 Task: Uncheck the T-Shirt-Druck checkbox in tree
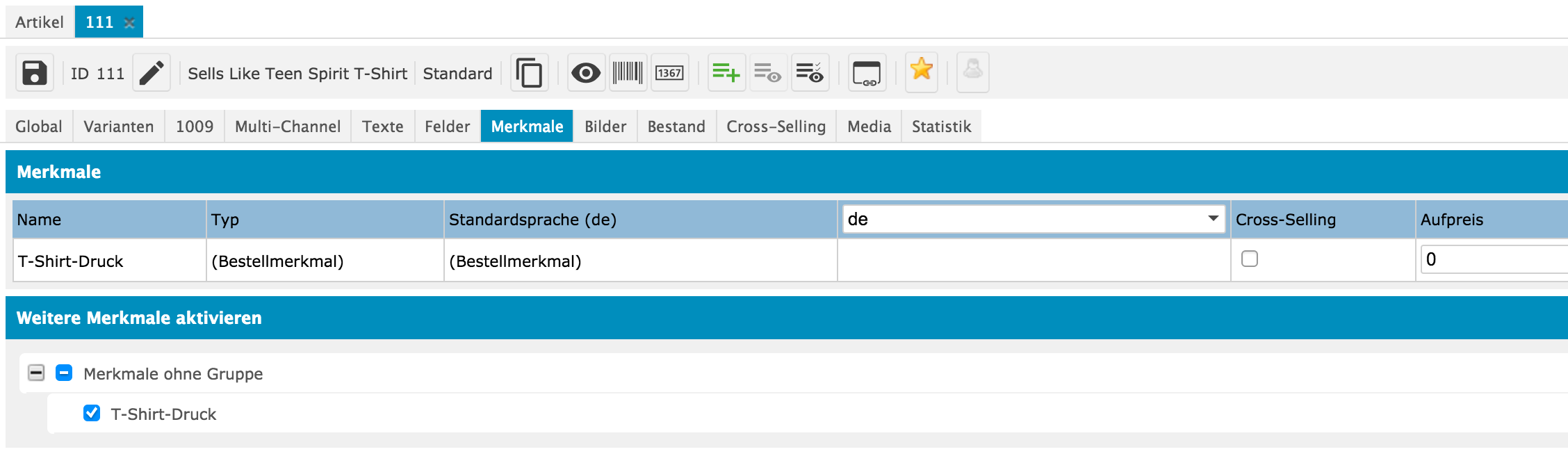tap(92, 414)
